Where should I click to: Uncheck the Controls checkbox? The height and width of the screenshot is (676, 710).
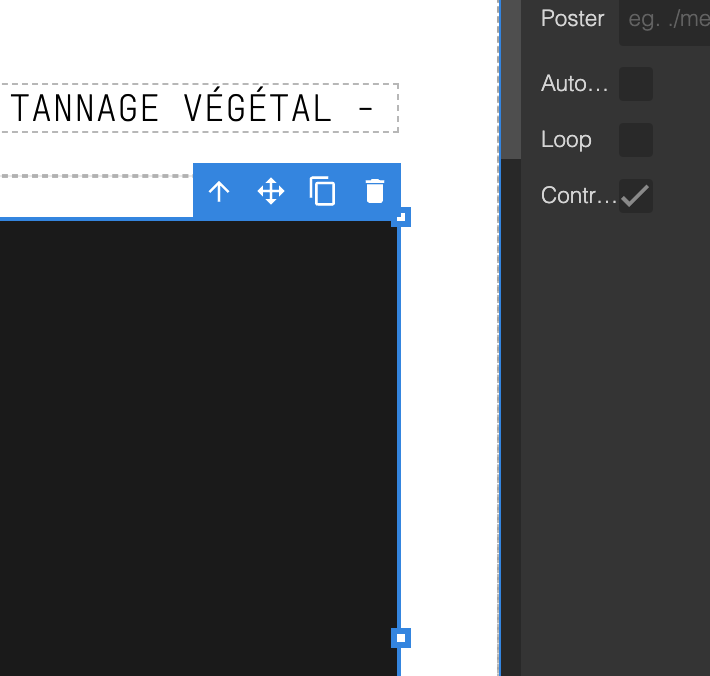click(x=636, y=196)
